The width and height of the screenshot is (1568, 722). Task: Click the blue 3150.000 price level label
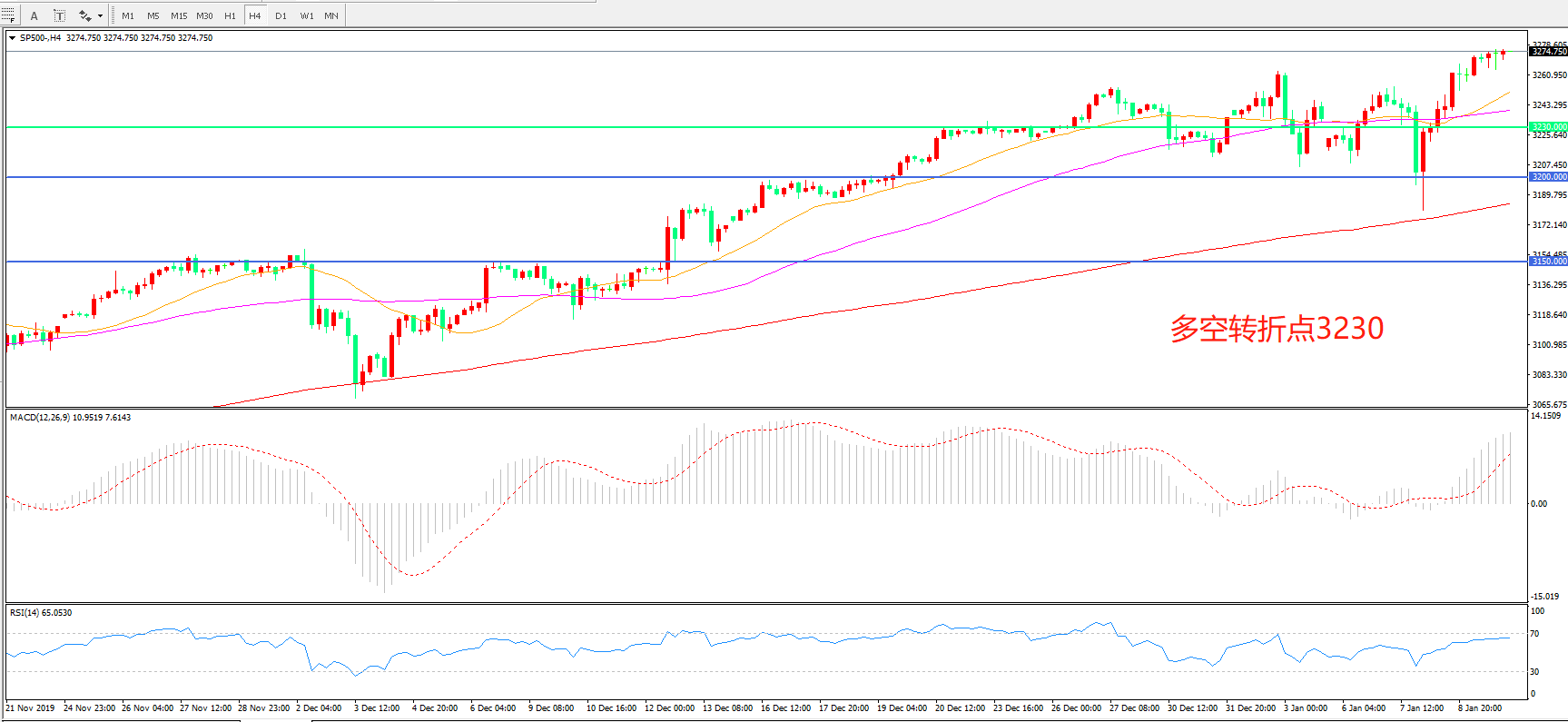[1548, 262]
